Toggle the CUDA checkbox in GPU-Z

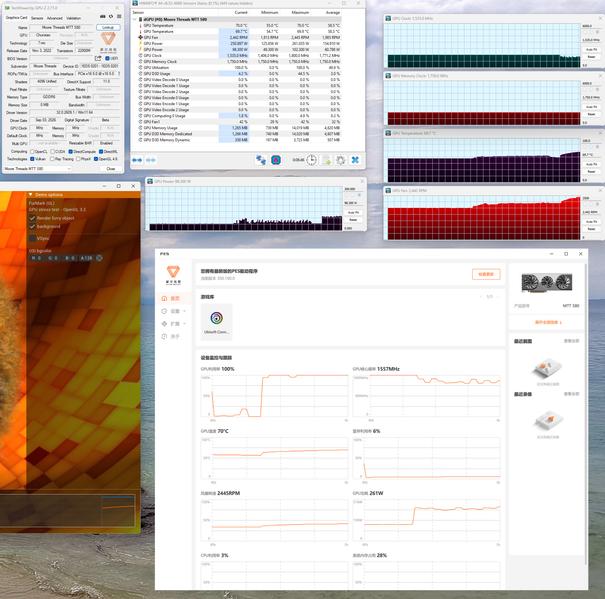pyautogui.click(x=52, y=152)
